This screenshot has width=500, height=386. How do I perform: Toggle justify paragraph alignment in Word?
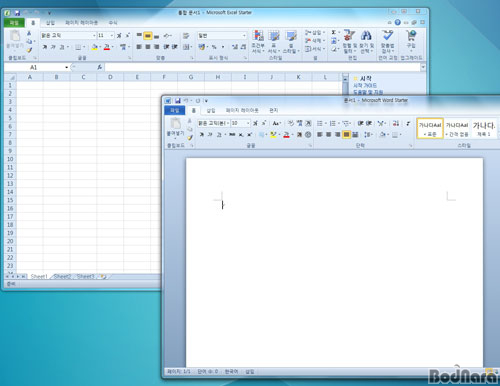pyautogui.click(x=346, y=135)
